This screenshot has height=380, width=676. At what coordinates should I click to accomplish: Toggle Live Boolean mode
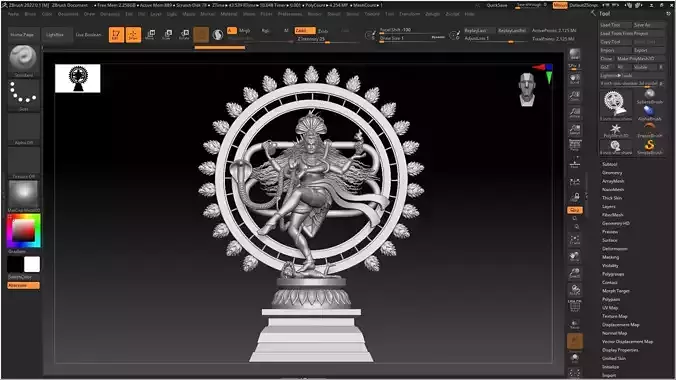pyautogui.click(x=88, y=35)
